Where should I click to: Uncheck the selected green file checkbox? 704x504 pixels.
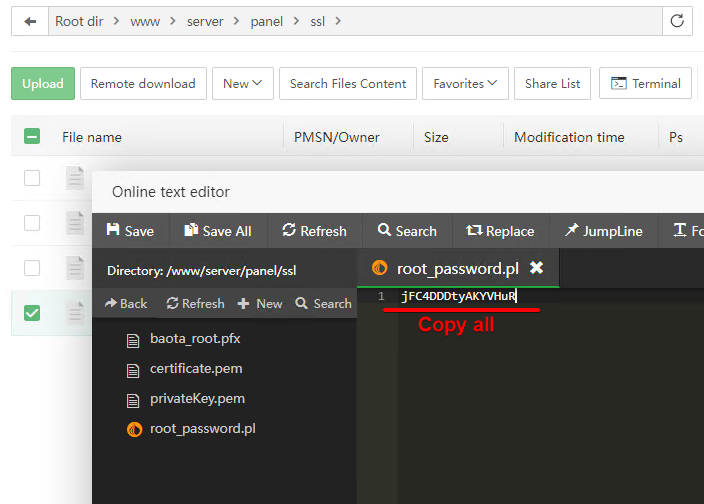32,313
